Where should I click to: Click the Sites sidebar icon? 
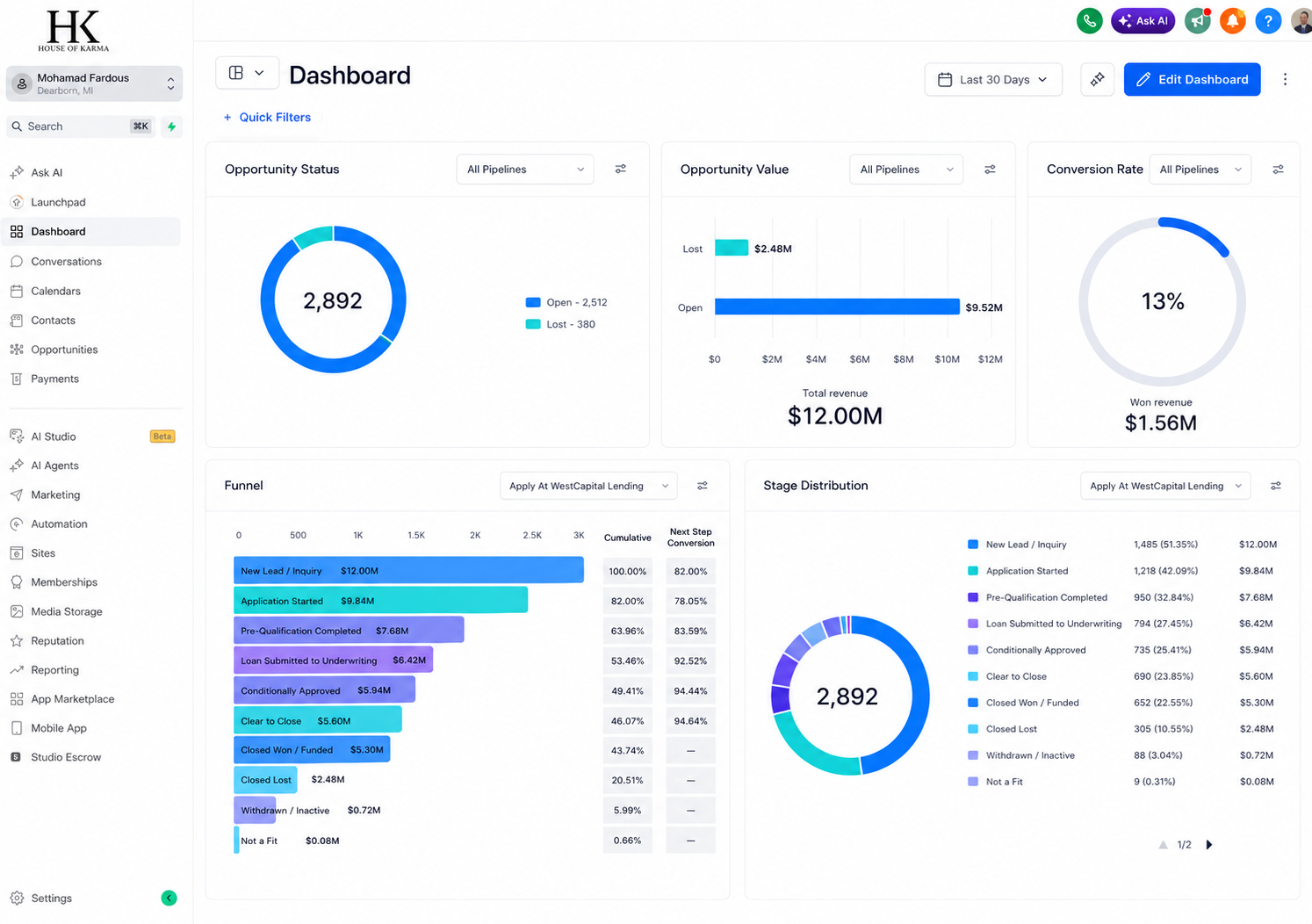pos(17,553)
